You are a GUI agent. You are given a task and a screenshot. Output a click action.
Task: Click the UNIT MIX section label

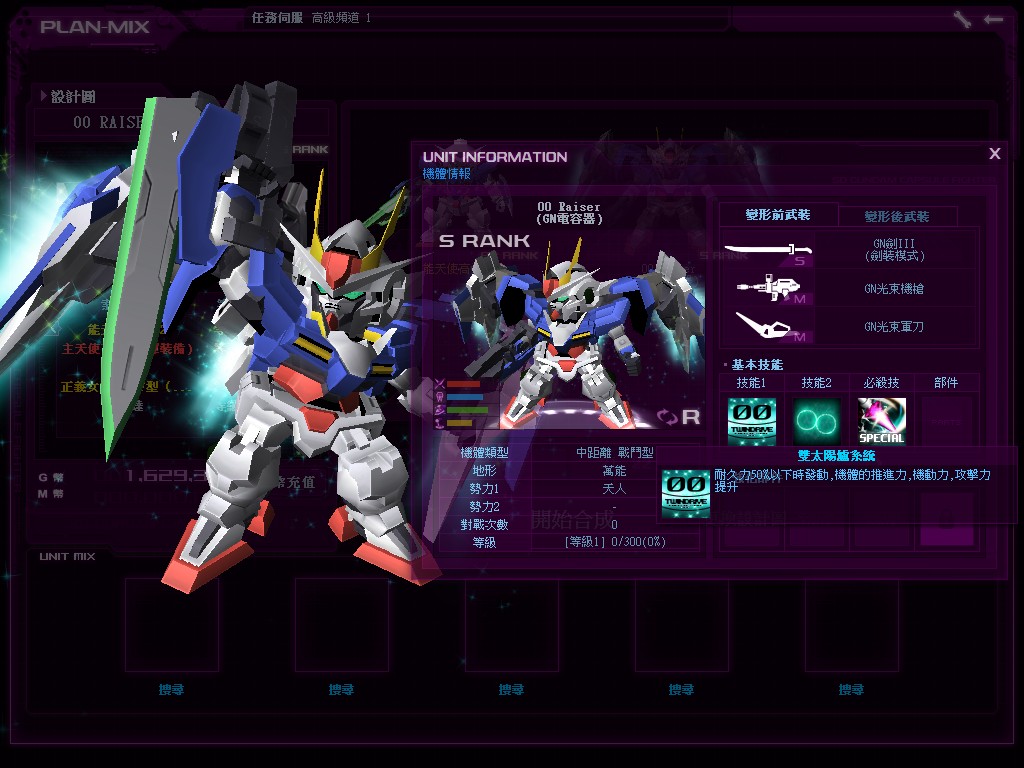pyautogui.click(x=67, y=556)
